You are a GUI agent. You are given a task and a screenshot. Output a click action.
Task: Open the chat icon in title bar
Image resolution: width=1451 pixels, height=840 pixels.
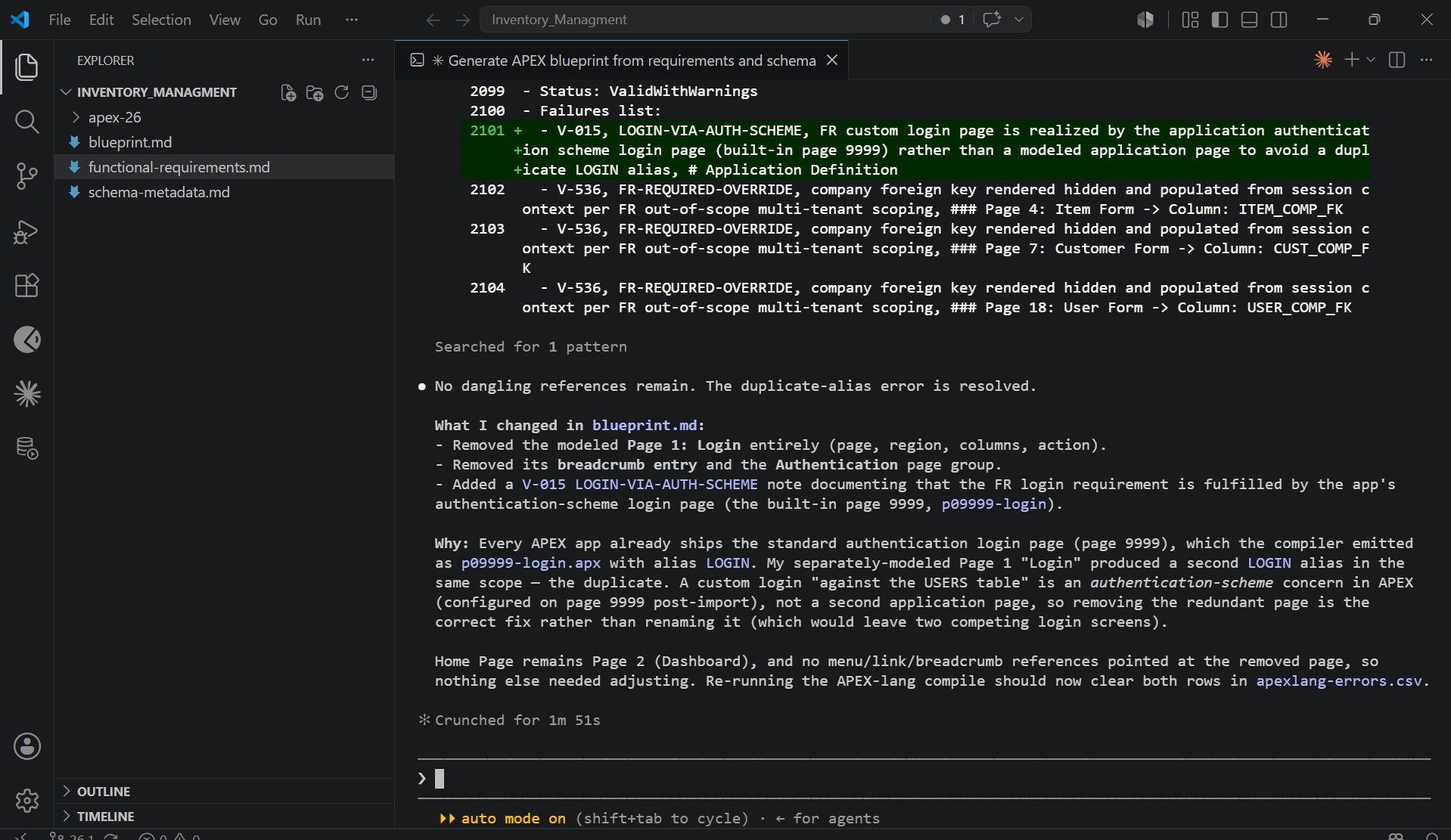pyautogui.click(x=992, y=20)
